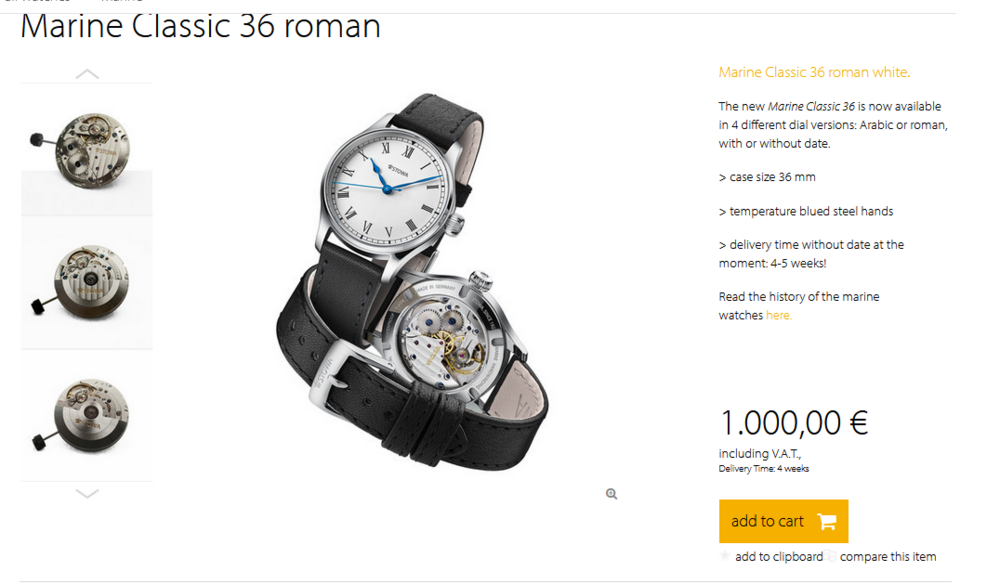Image resolution: width=1000 pixels, height=584 pixels.
Task: Select the third movement thumbnail
Action: 87,414
